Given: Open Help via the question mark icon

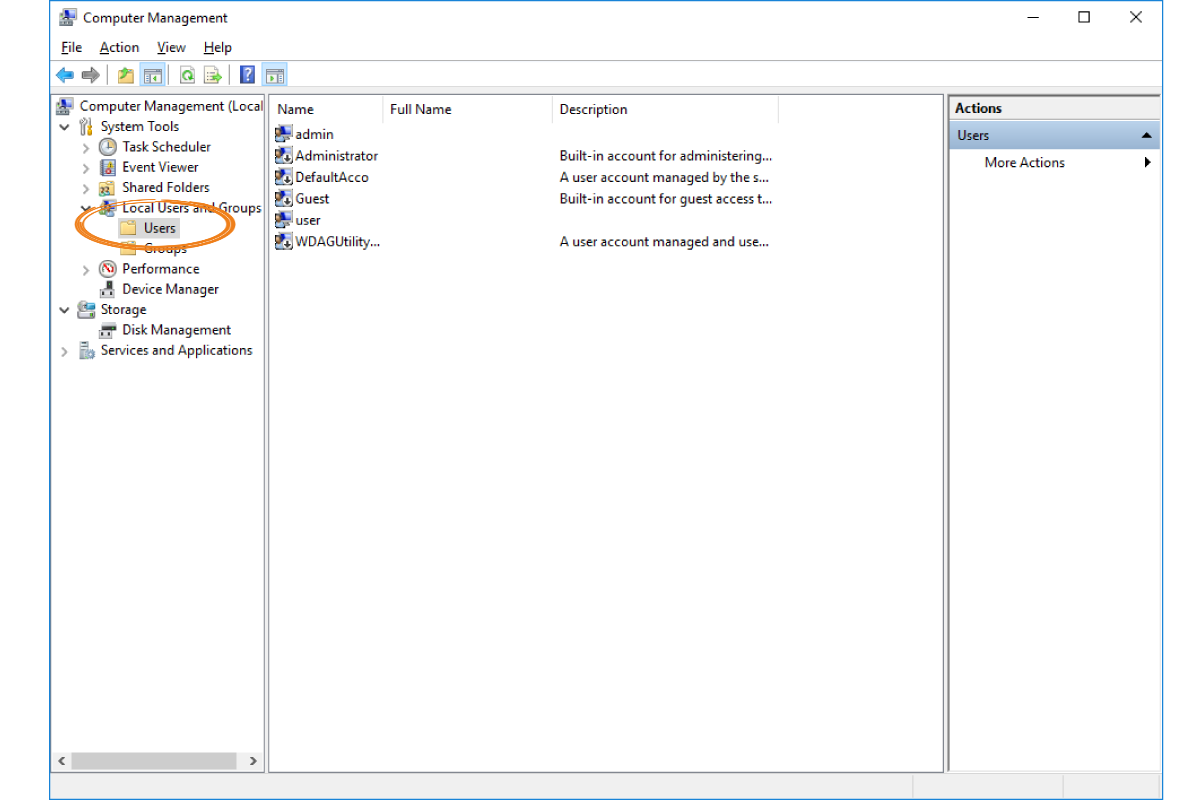Looking at the screenshot, I should [247, 75].
